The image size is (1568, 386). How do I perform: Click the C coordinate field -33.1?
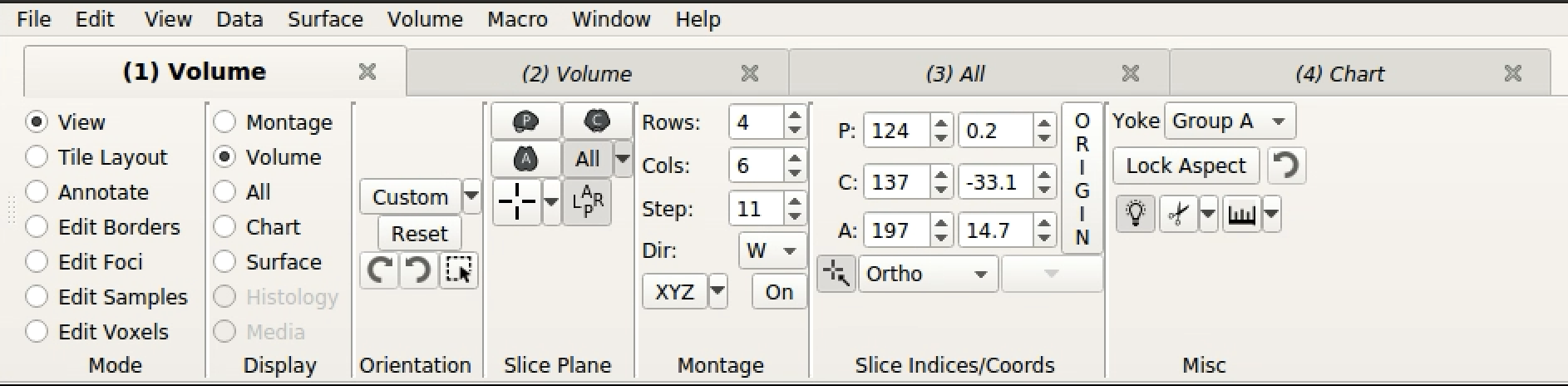996,181
